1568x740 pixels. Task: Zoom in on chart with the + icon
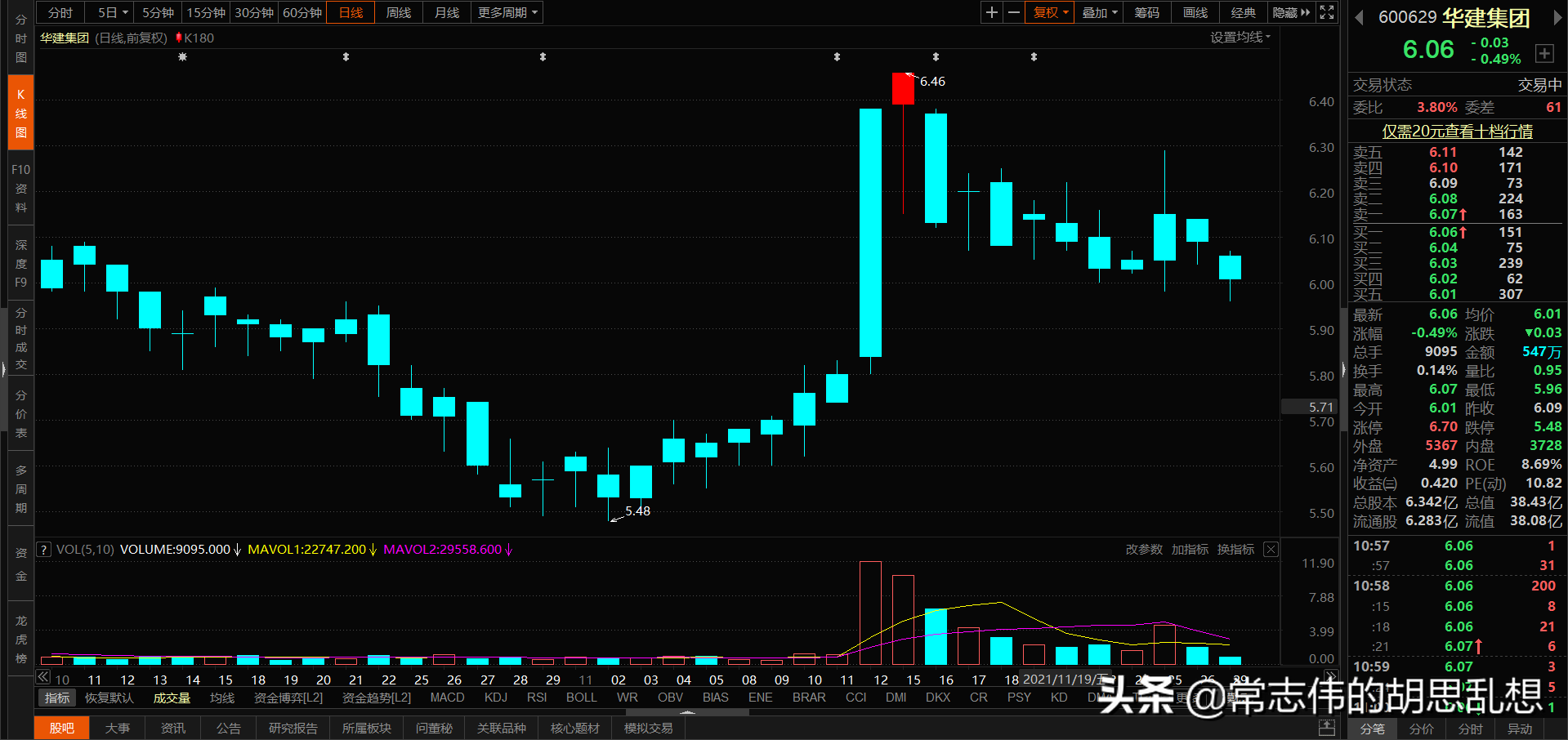[990, 12]
